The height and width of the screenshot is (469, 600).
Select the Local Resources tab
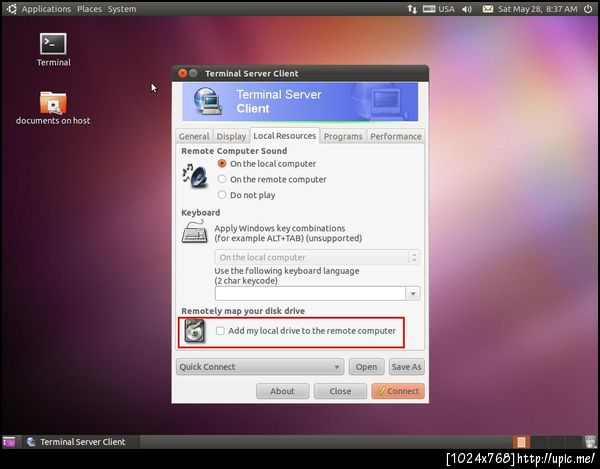pyautogui.click(x=285, y=136)
